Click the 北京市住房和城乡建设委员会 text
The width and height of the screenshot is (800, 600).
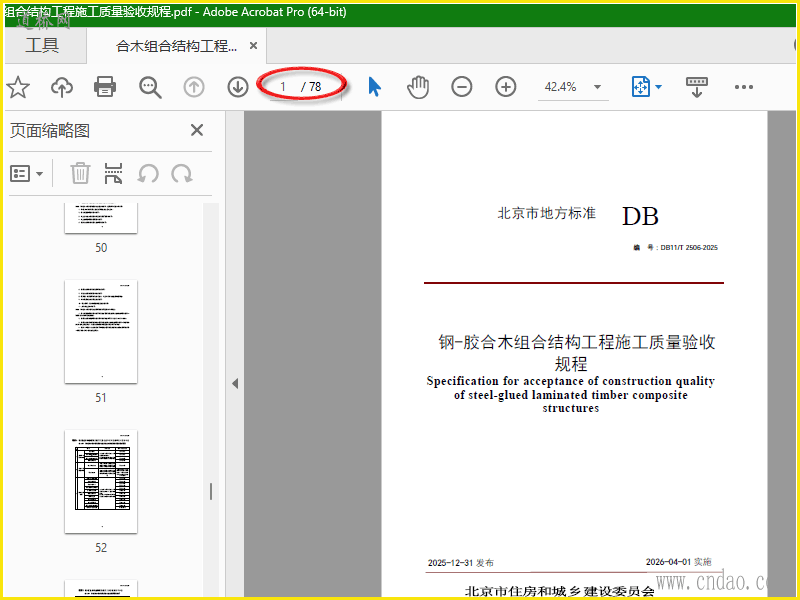(560, 591)
